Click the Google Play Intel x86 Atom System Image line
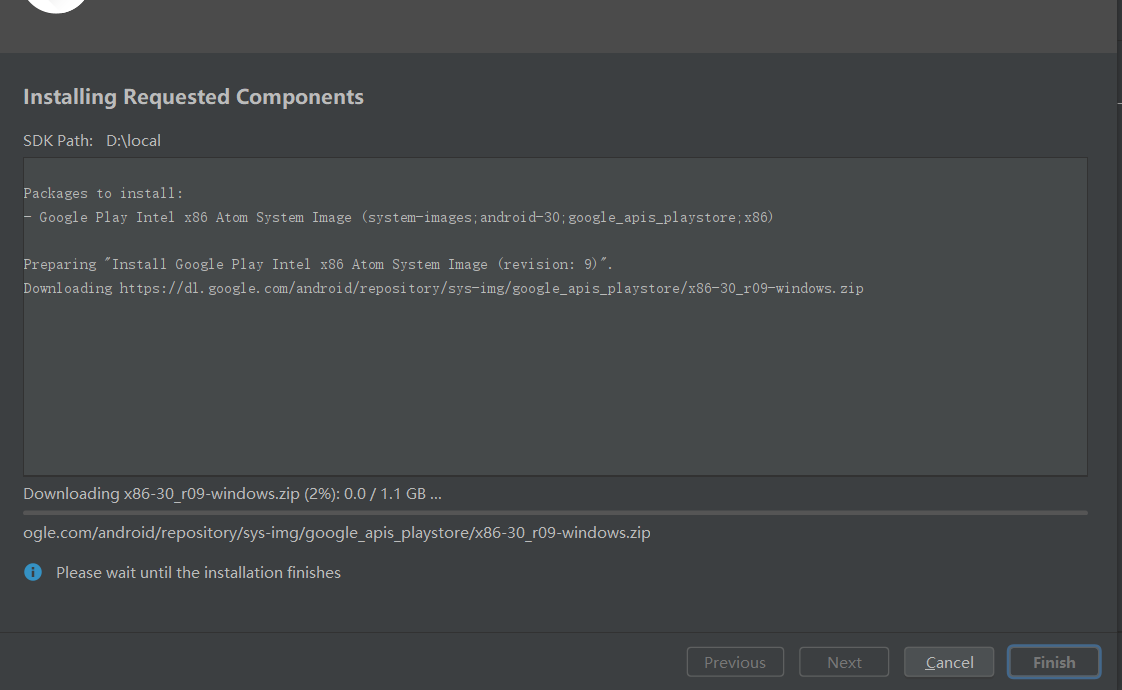 [x=399, y=217]
